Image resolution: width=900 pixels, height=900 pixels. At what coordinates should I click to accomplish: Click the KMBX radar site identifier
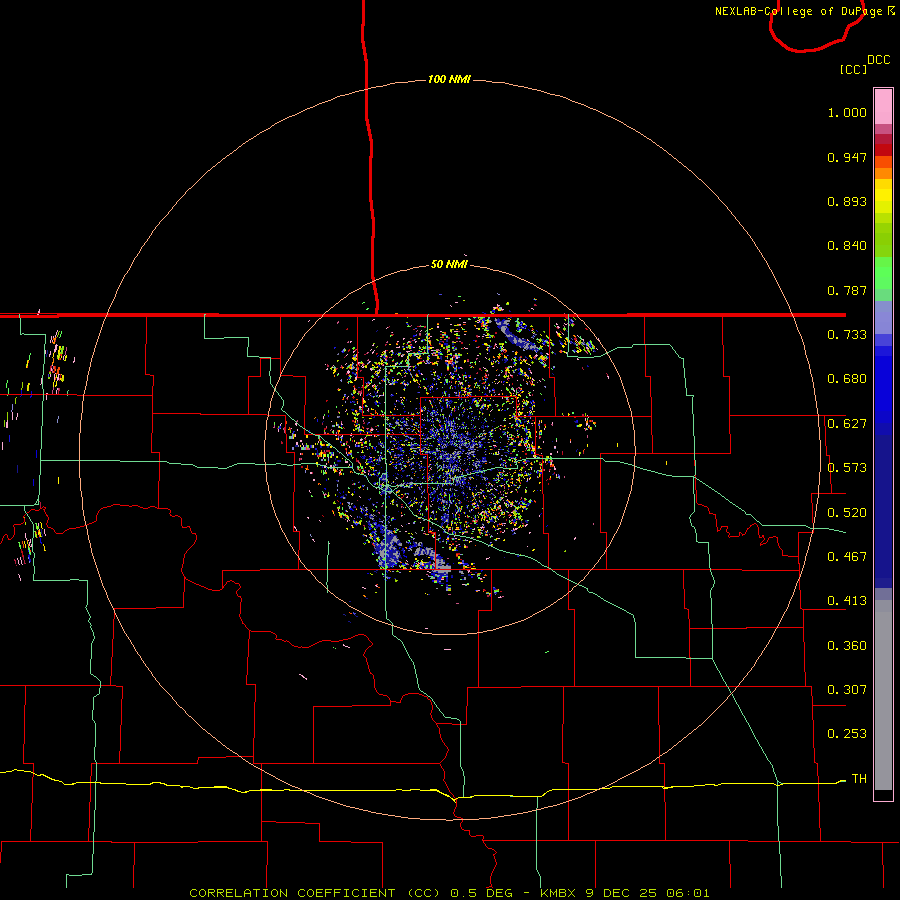558,893
